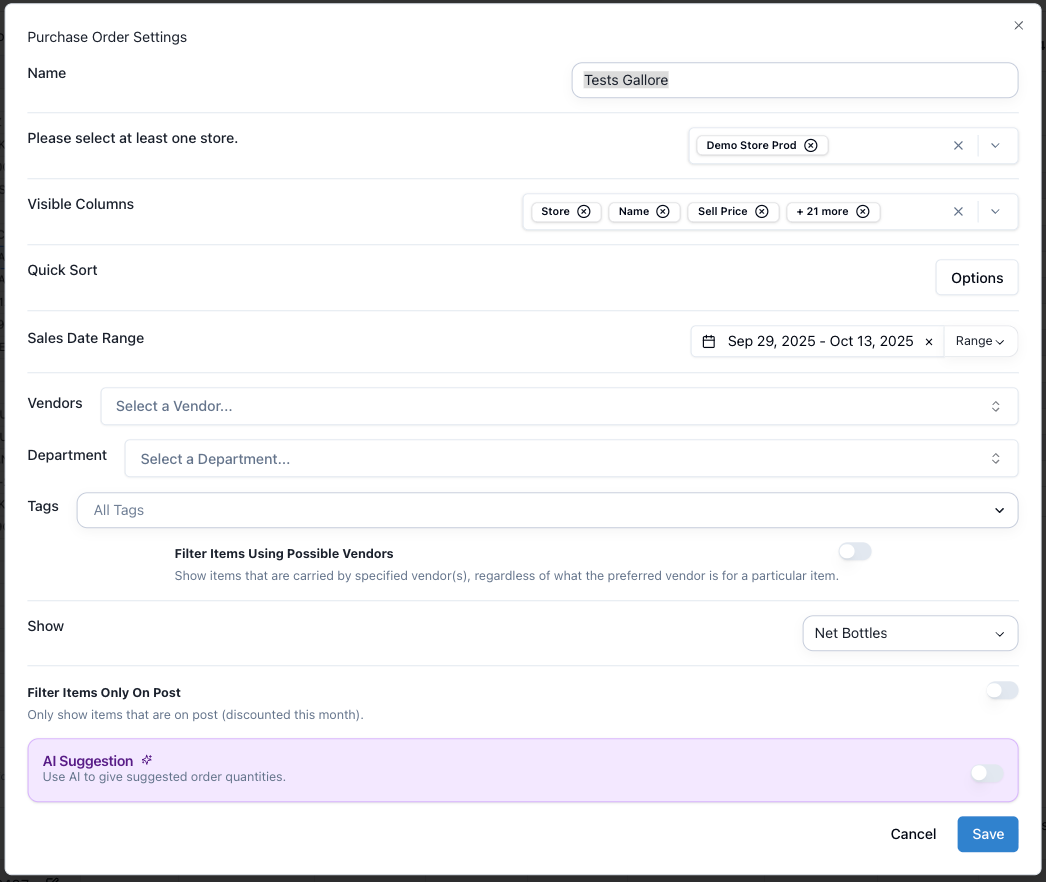Remove the Store column chip
Screen dimensions: 1046x882
point(584,212)
